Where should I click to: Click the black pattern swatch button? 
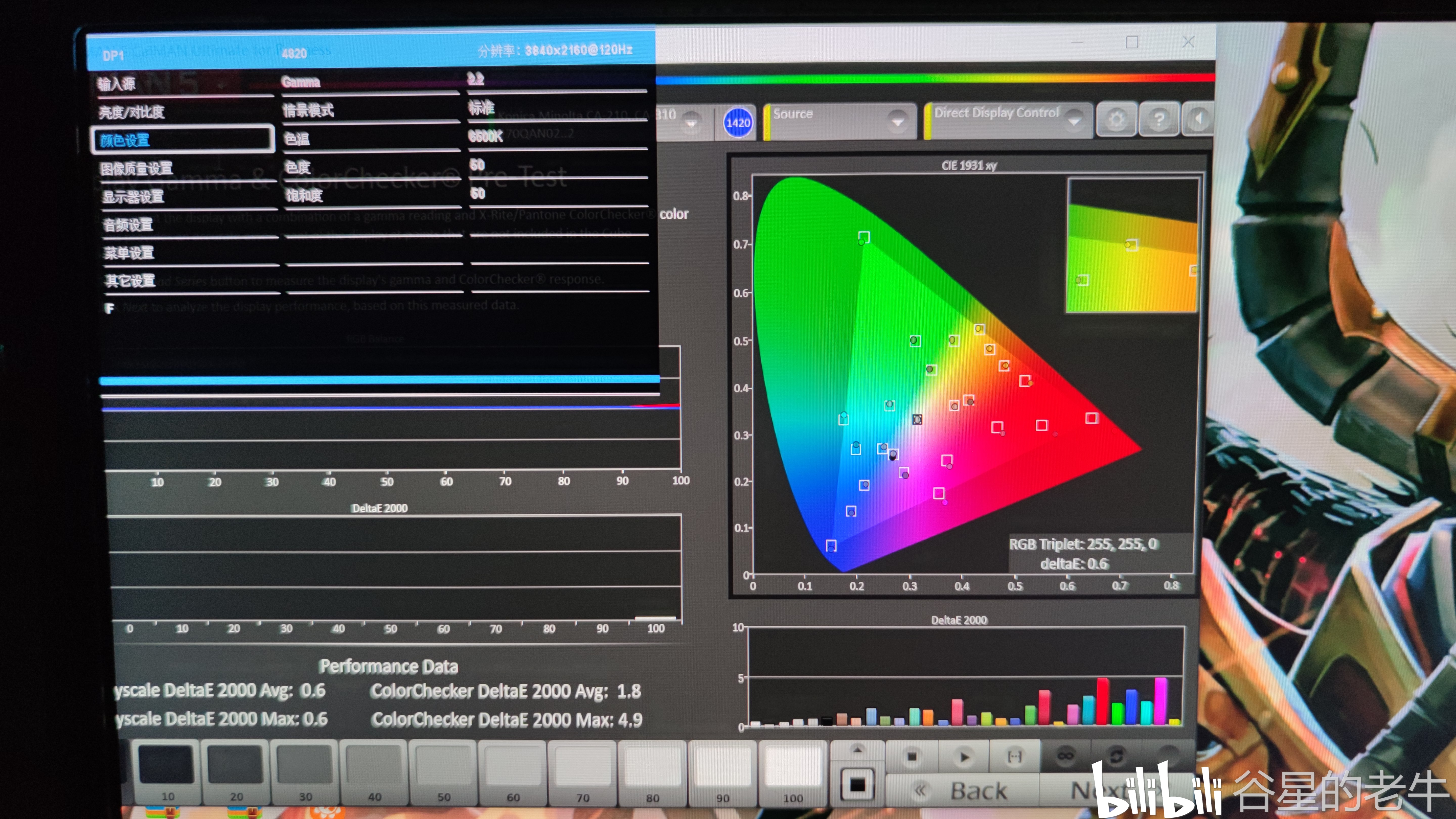(857, 785)
